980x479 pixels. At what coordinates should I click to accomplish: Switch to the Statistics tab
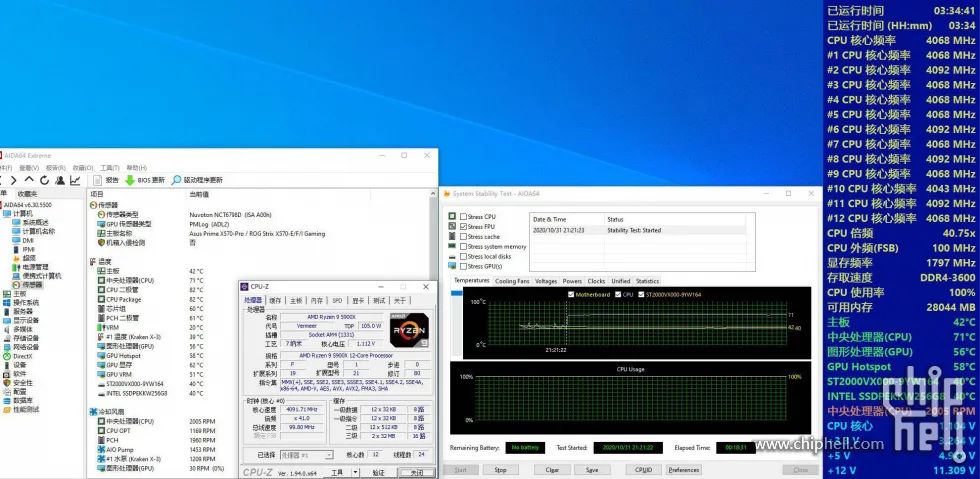[647, 281]
